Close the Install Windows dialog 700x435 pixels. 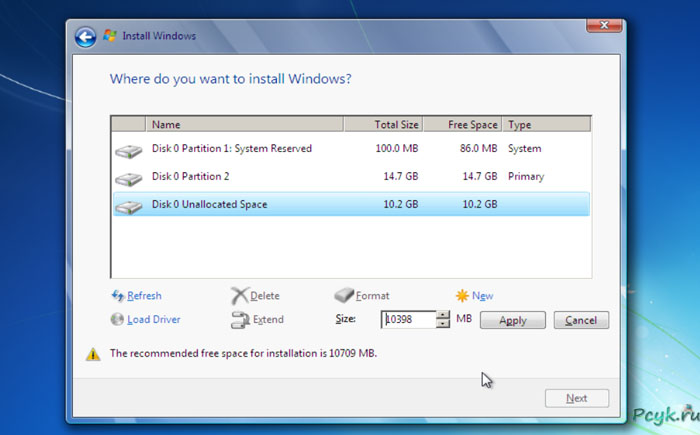pyautogui.click(x=598, y=24)
